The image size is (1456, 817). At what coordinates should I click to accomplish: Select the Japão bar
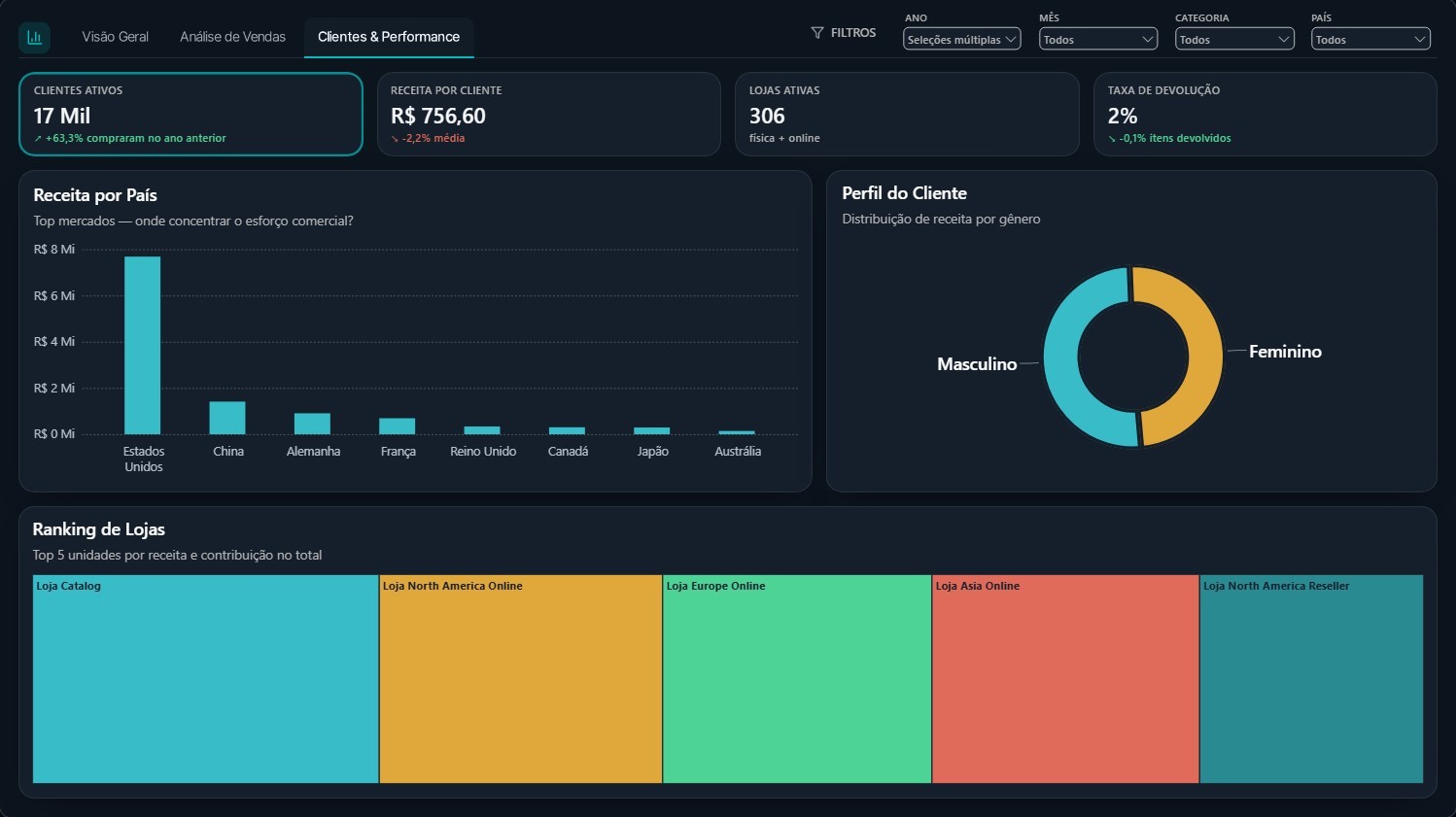[652, 430]
